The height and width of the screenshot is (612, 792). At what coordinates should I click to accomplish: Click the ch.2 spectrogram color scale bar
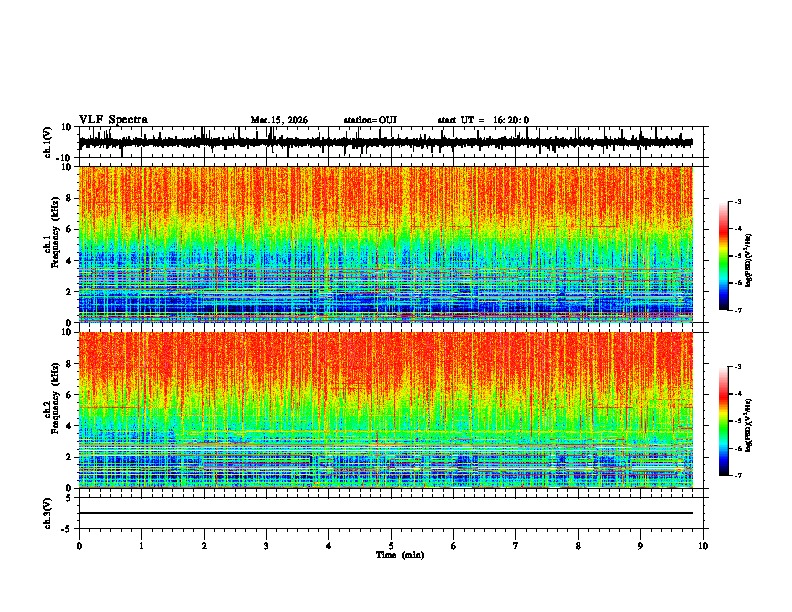point(724,421)
